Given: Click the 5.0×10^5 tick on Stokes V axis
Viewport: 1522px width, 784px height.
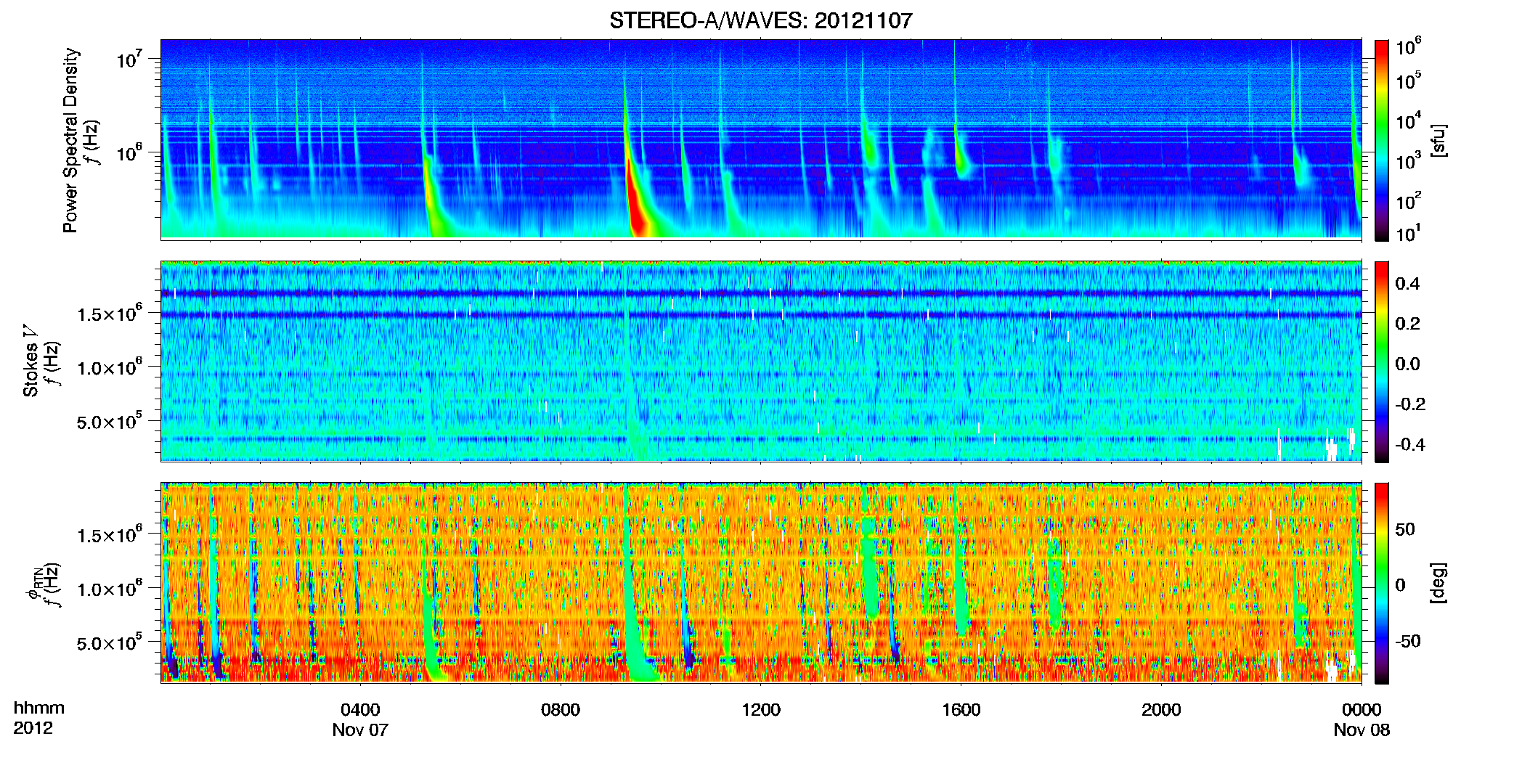Looking at the screenshot, I should pos(109,421).
